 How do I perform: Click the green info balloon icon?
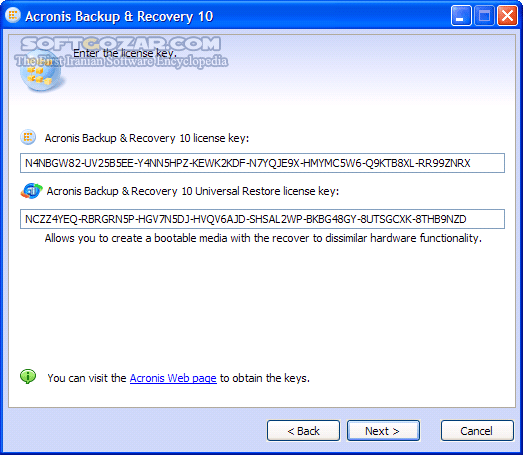pyautogui.click(x=28, y=376)
